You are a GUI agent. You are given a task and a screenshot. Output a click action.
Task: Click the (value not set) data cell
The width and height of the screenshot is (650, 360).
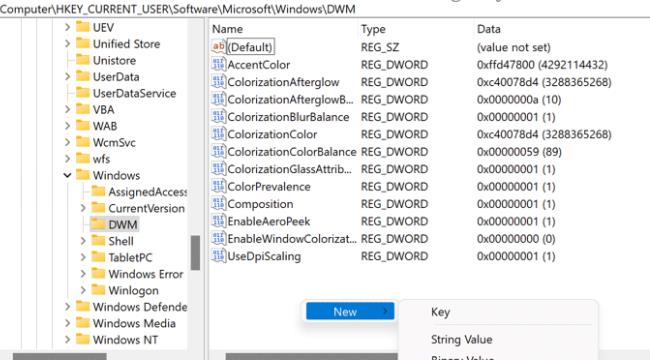click(x=514, y=47)
